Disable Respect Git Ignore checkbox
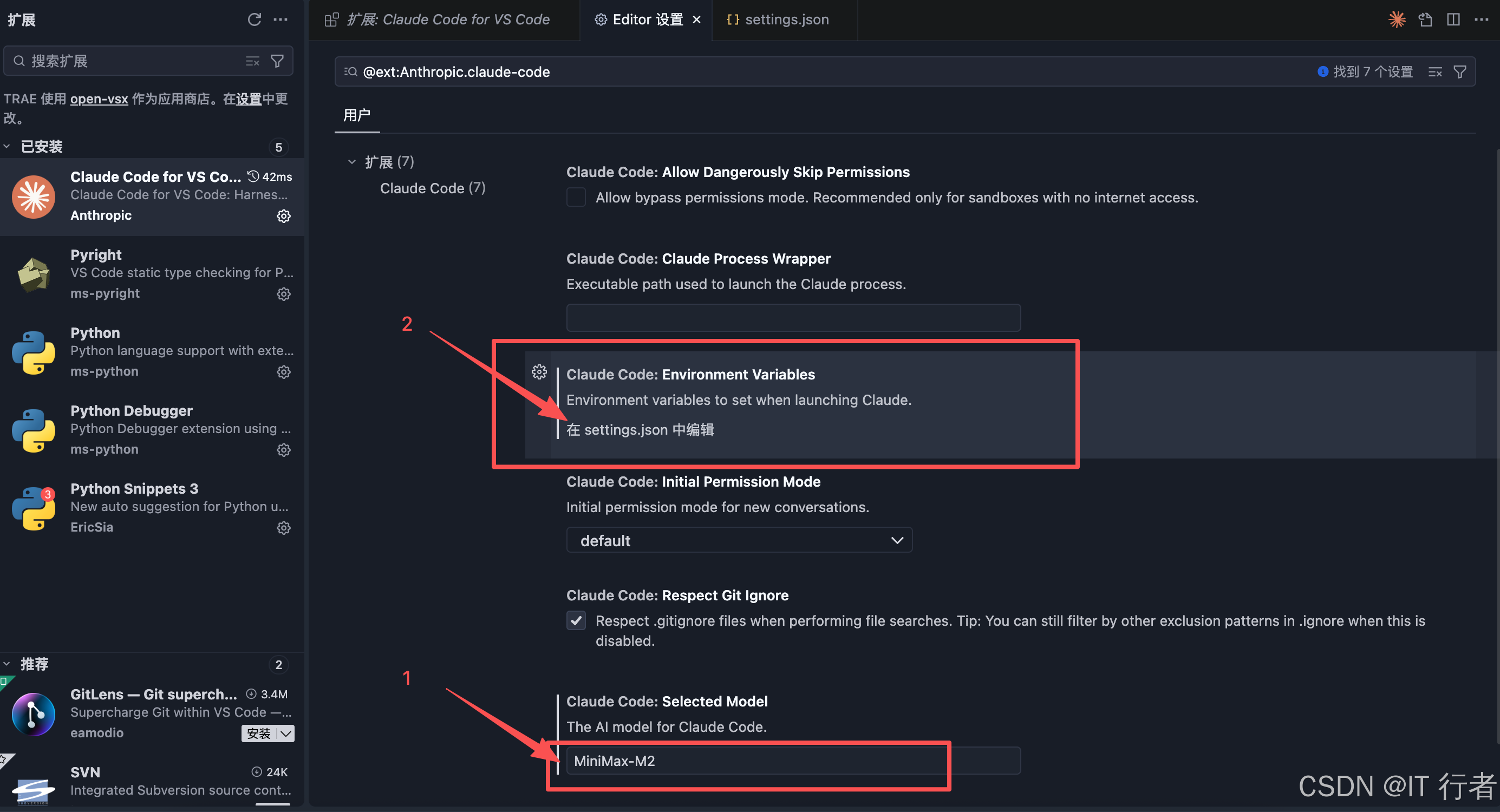This screenshot has height=812, width=1500. click(x=575, y=620)
